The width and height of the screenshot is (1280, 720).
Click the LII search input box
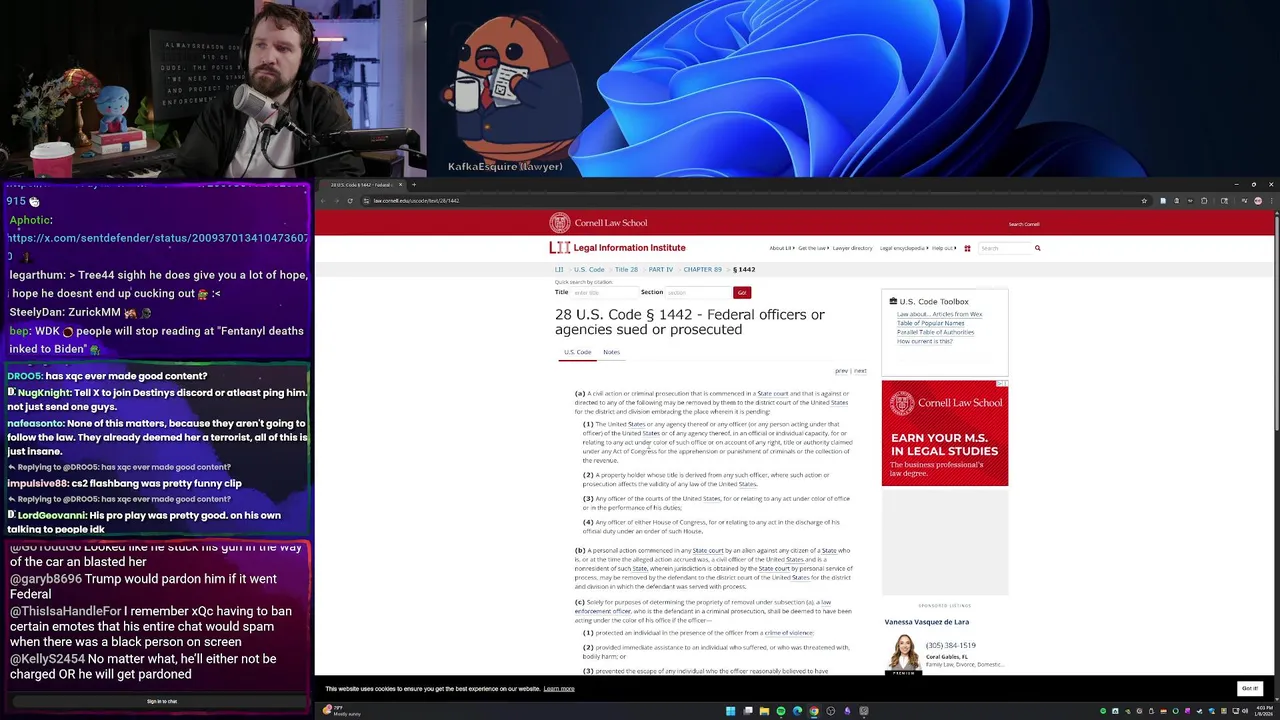pyautogui.click(x=1003, y=248)
